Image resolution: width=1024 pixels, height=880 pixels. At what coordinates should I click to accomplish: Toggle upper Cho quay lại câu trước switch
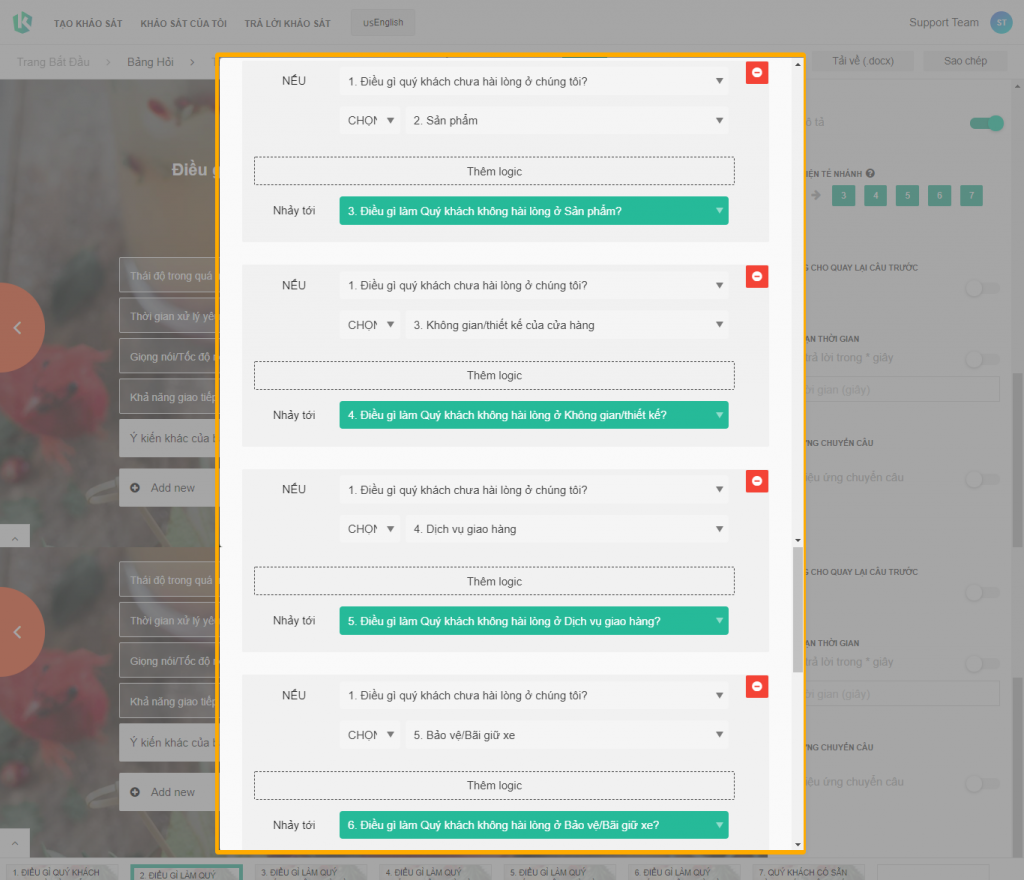click(x=982, y=288)
